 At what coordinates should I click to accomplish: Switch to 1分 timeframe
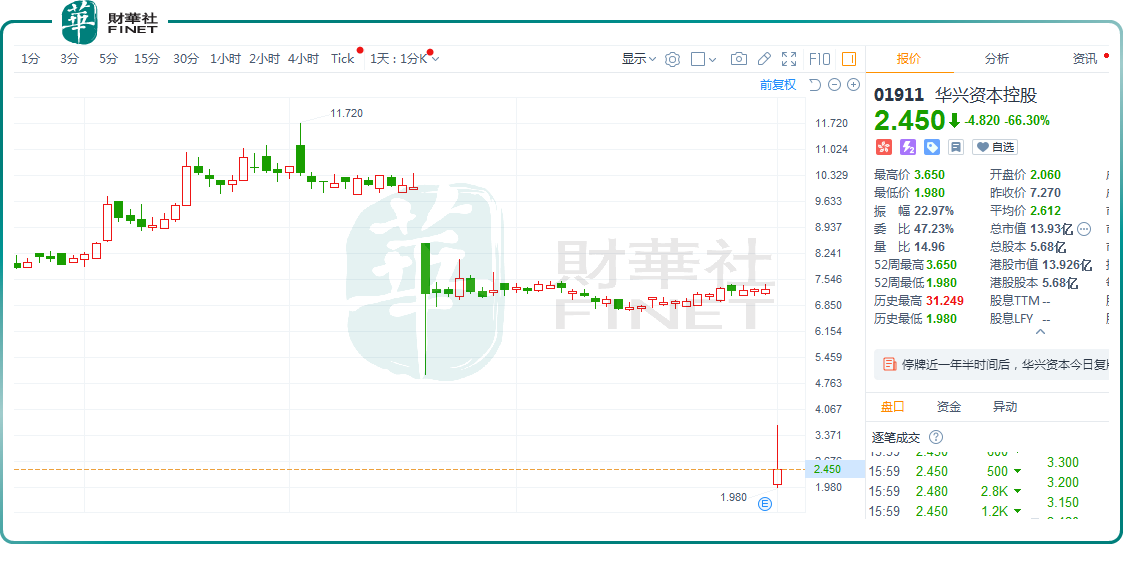point(30,59)
